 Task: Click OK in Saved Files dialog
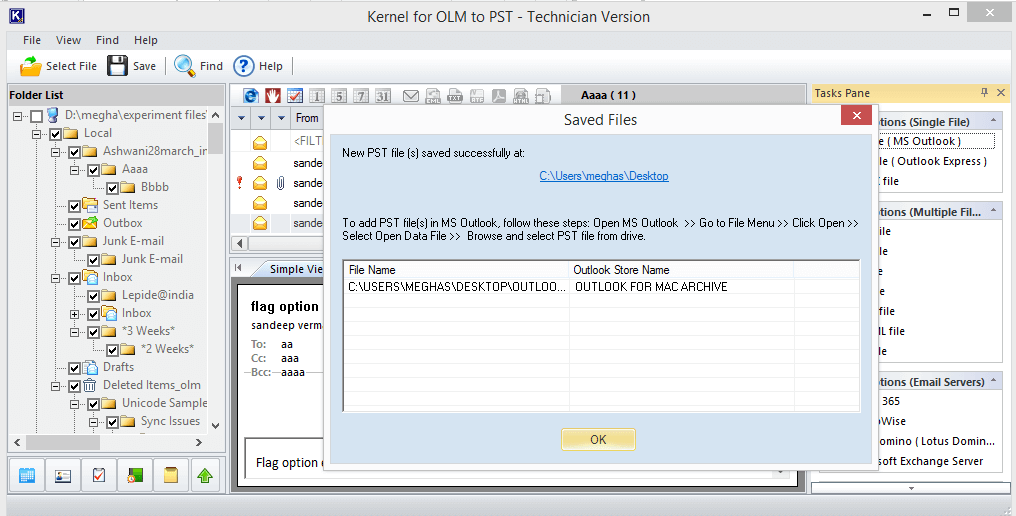(x=598, y=440)
